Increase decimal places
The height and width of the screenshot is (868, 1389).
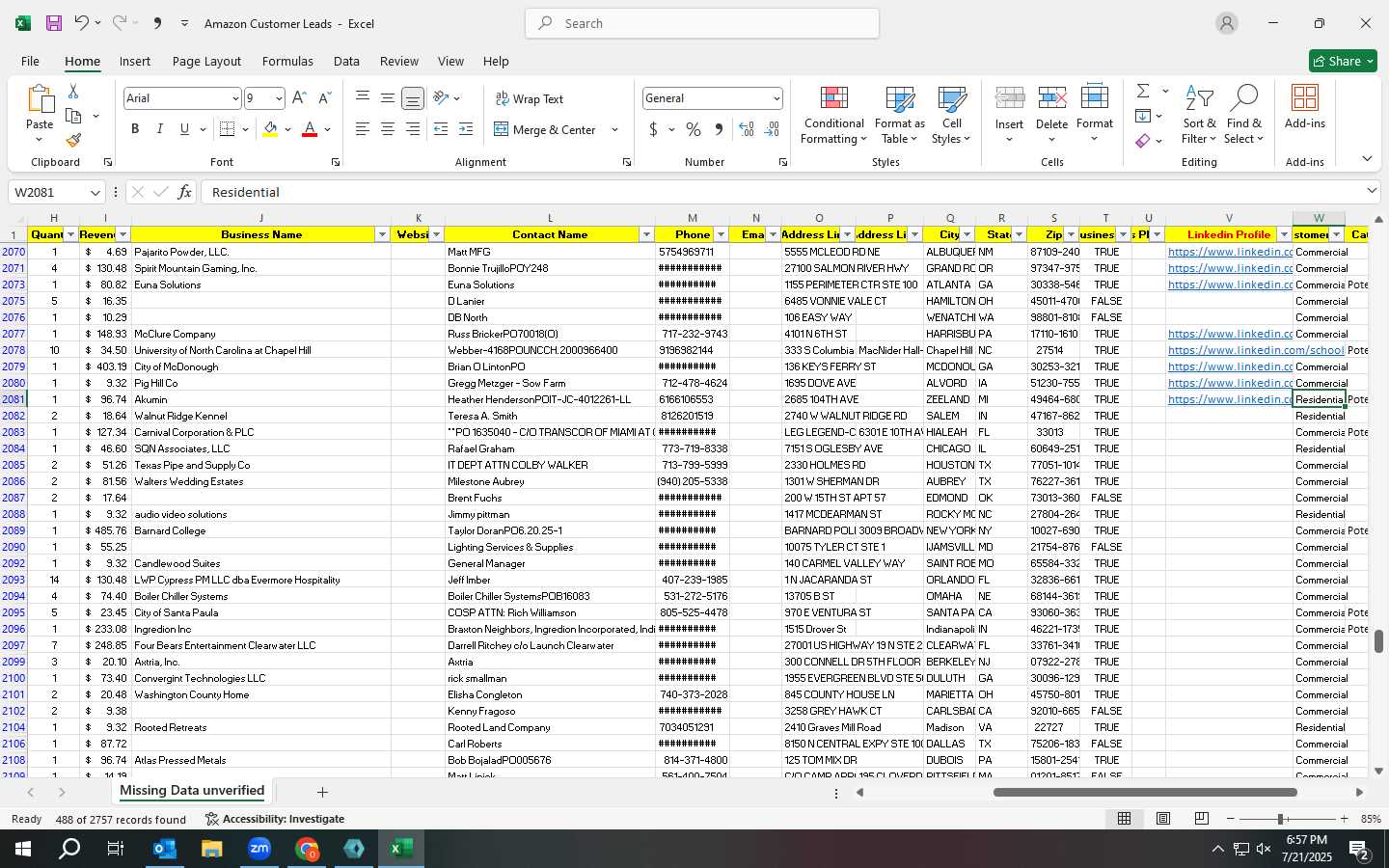click(x=747, y=129)
